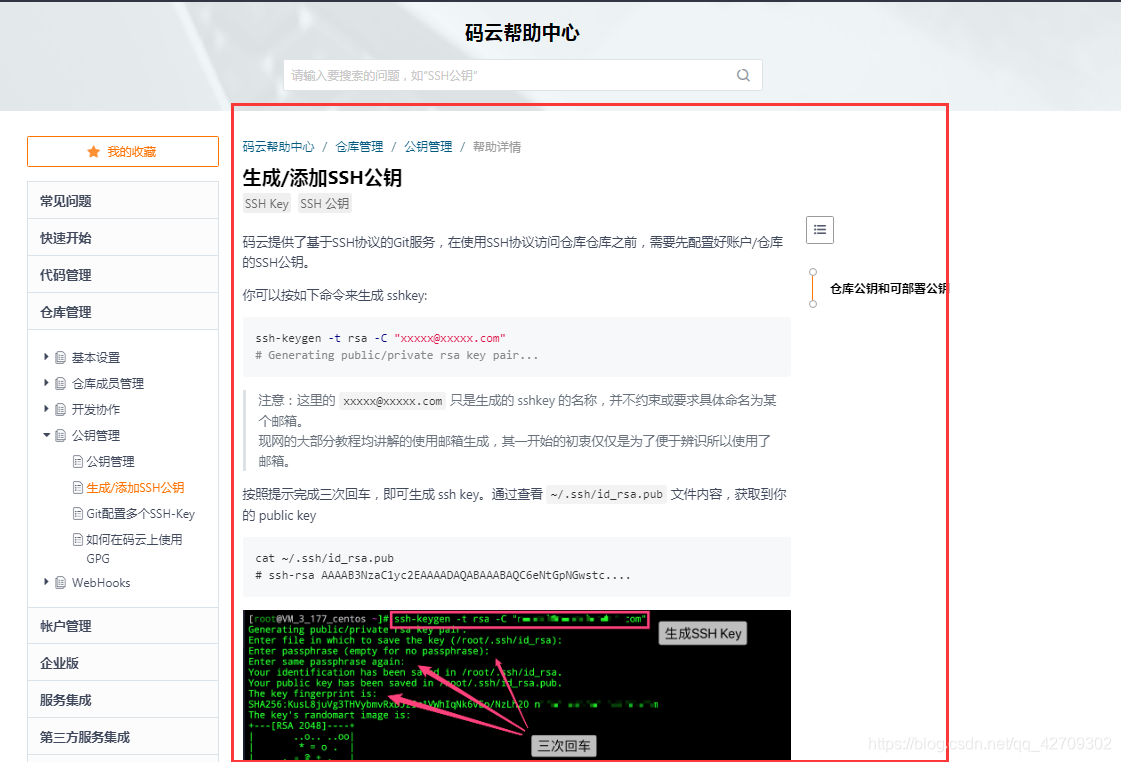Click the 帮助详情 breadcrumb text

[497, 147]
